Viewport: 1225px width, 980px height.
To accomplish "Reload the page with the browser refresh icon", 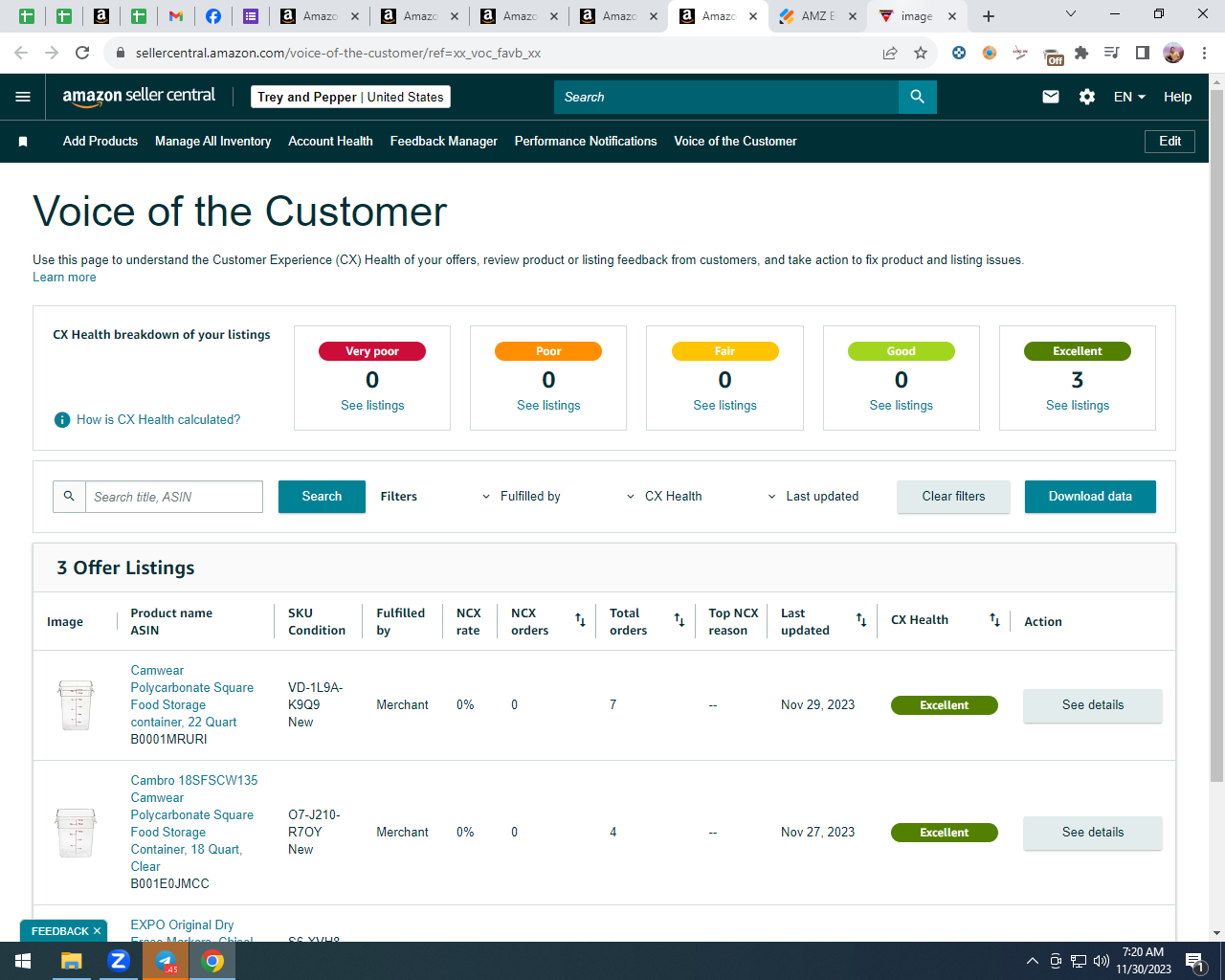I will (82, 53).
